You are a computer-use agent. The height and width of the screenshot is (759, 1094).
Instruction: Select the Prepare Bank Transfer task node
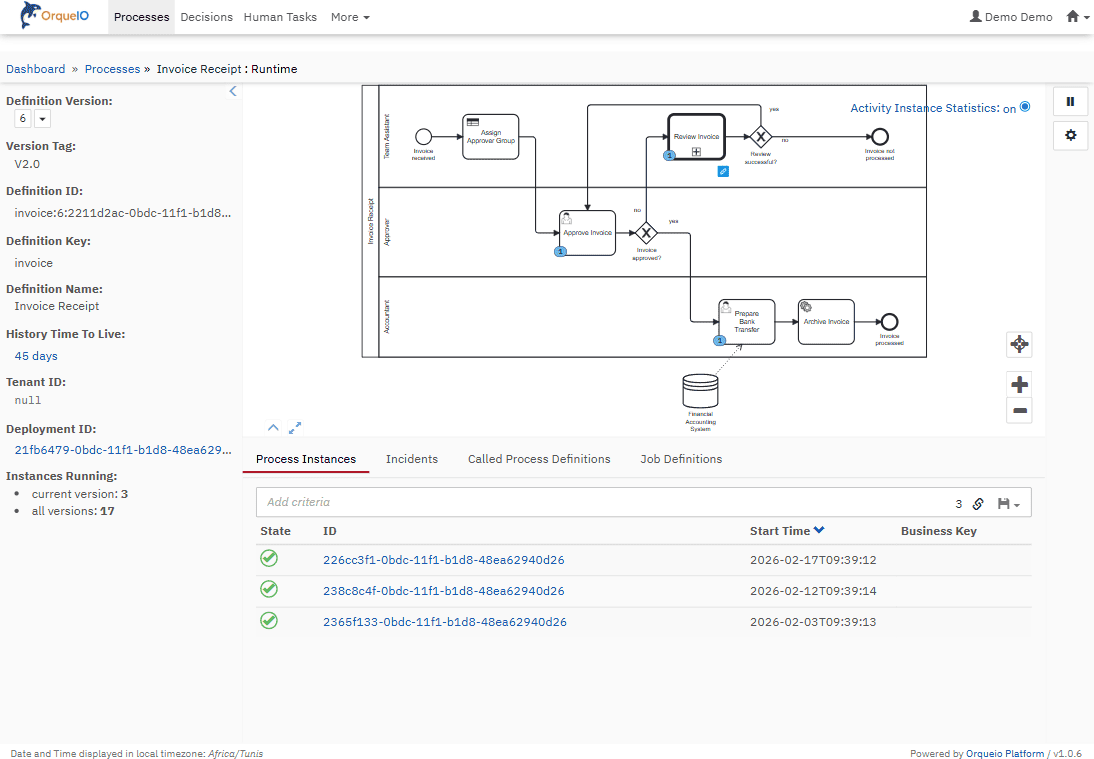point(747,322)
